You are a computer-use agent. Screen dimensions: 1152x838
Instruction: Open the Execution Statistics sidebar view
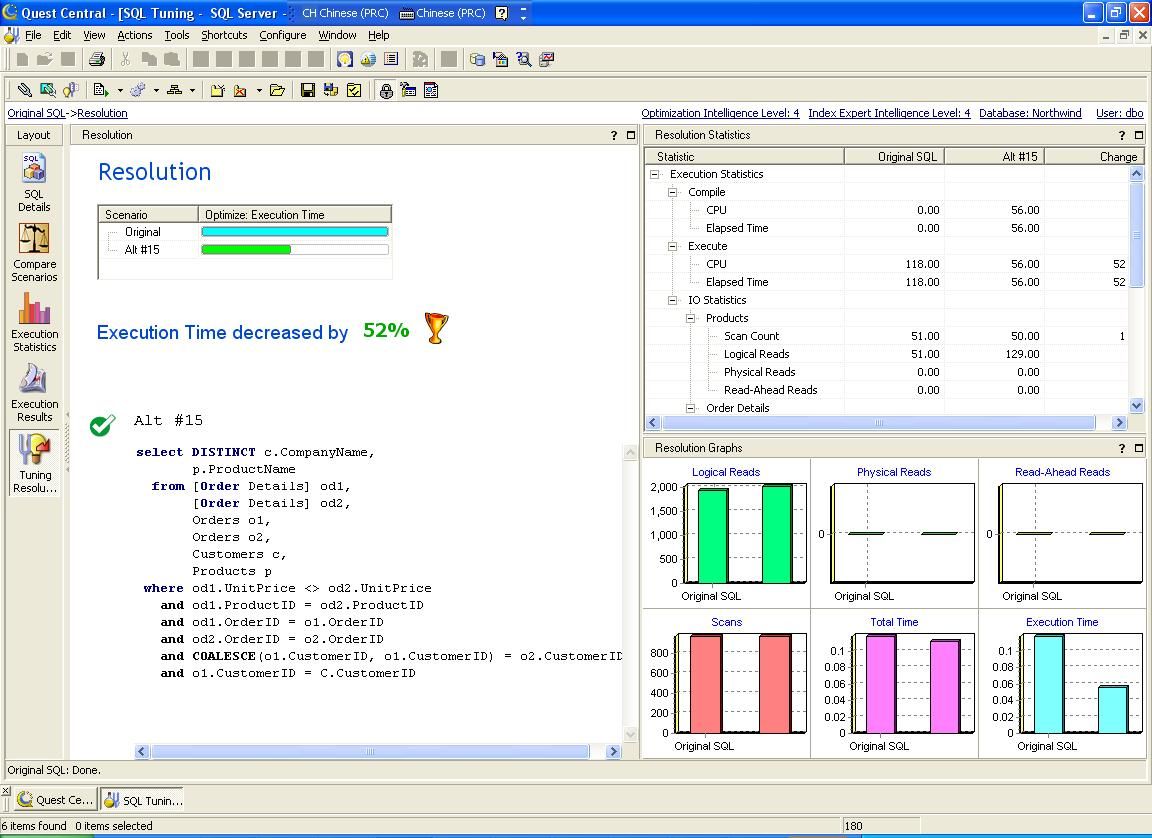tap(34, 320)
